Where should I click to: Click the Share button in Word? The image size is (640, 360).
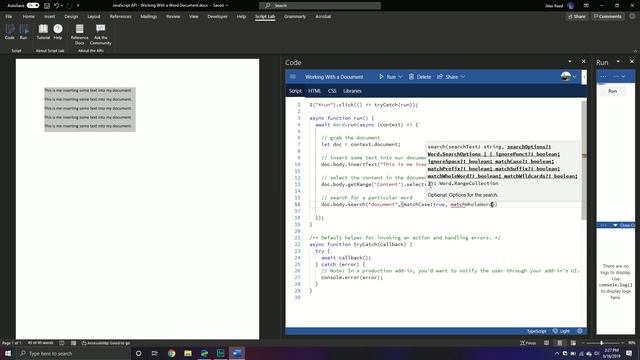576,17
